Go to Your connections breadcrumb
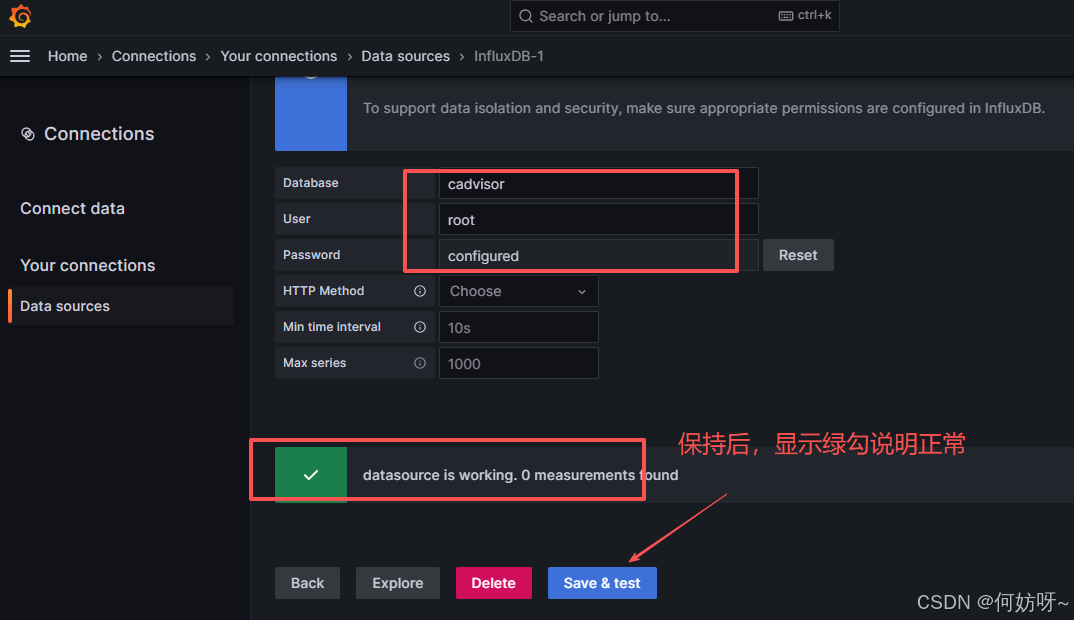 pyautogui.click(x=279, y=56)
